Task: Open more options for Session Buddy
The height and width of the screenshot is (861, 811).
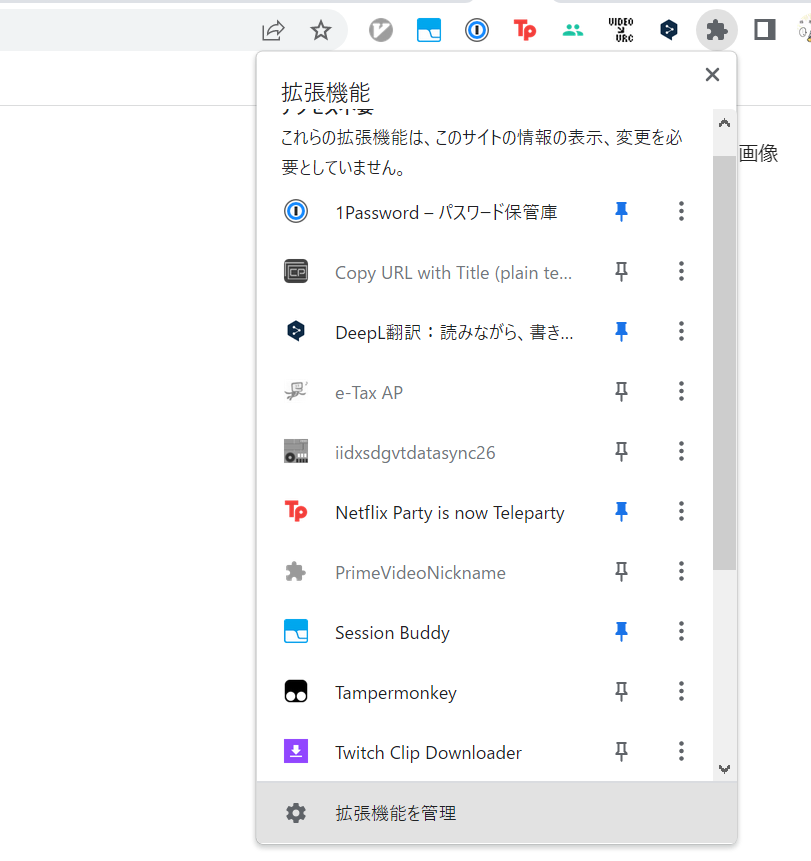Action: [681, 631]
